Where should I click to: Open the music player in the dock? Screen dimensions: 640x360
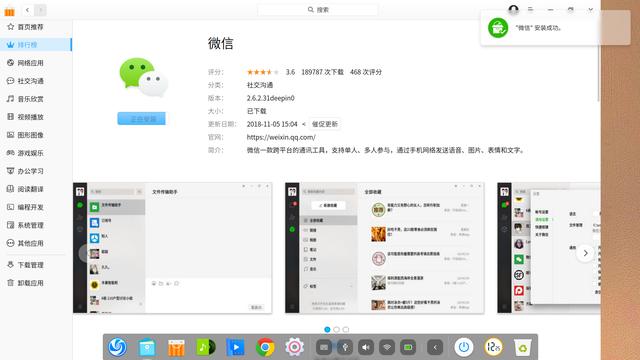[x=206, y=347]
